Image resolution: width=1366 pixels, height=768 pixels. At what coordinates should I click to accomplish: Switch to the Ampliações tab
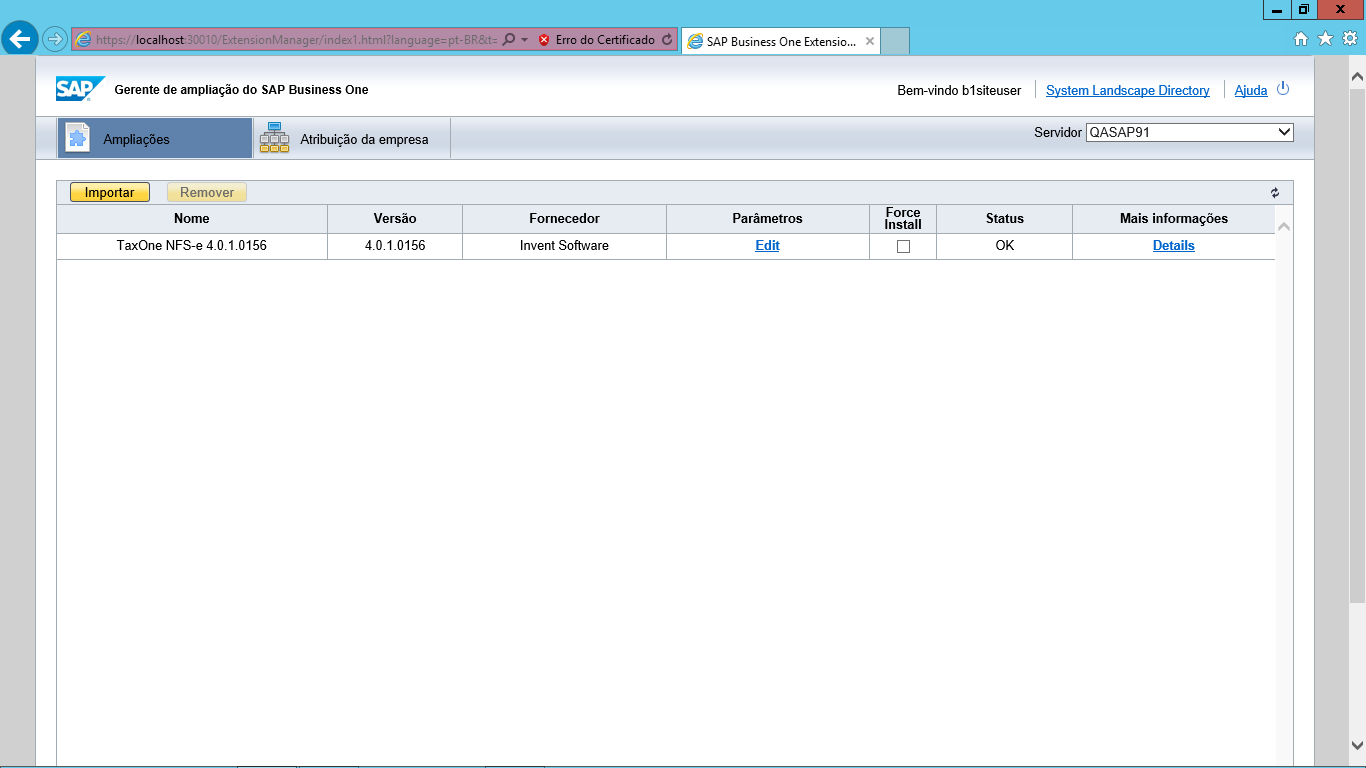coord(155,138)
